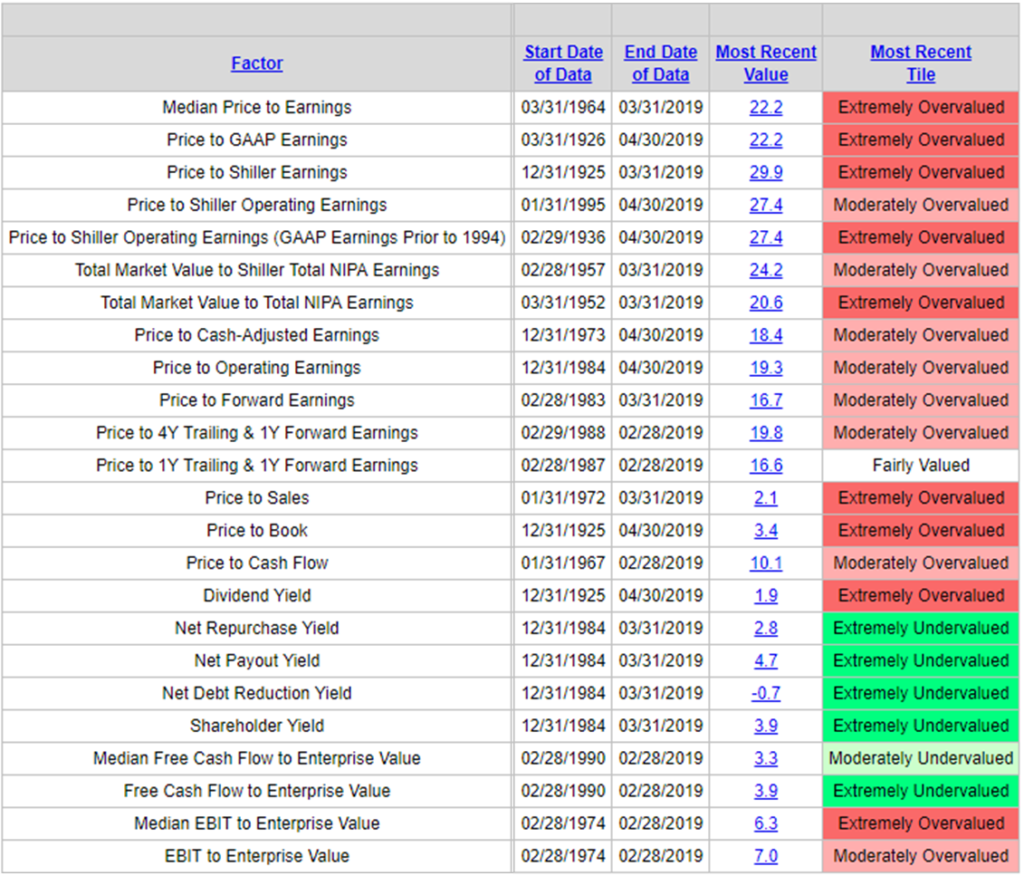
Task: Open the 18.4 Cash-Adjusted Earnings value
Action: pyautogui.click(x=766, y=335)
